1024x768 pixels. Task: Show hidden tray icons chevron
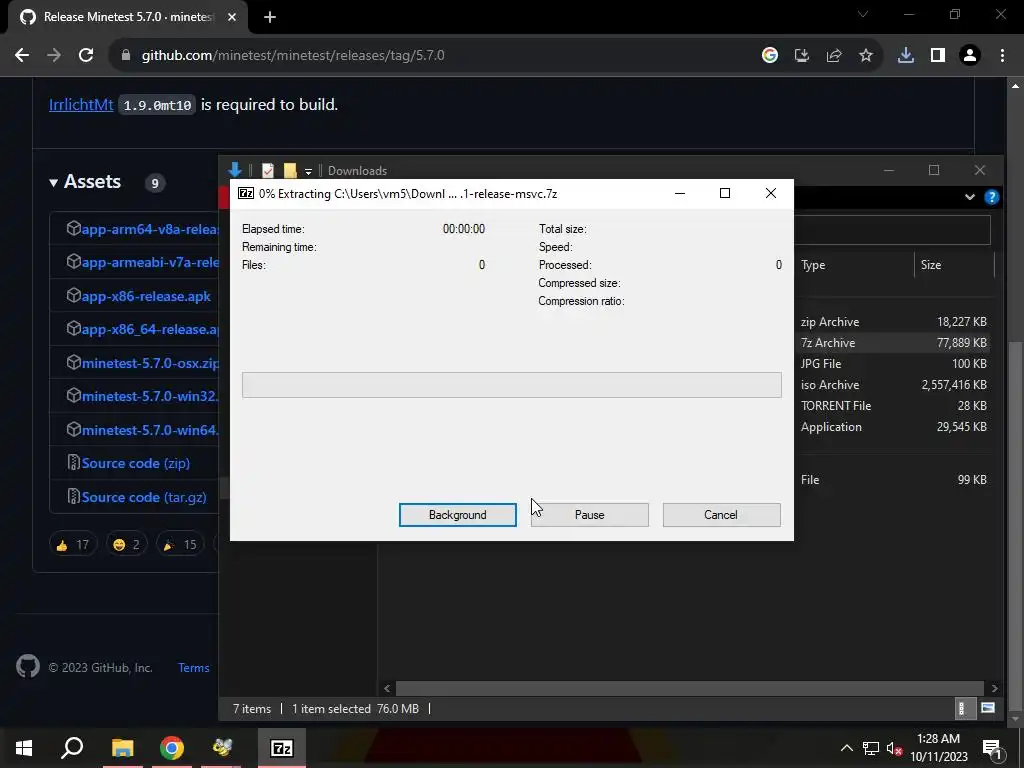tap(846, 748)
